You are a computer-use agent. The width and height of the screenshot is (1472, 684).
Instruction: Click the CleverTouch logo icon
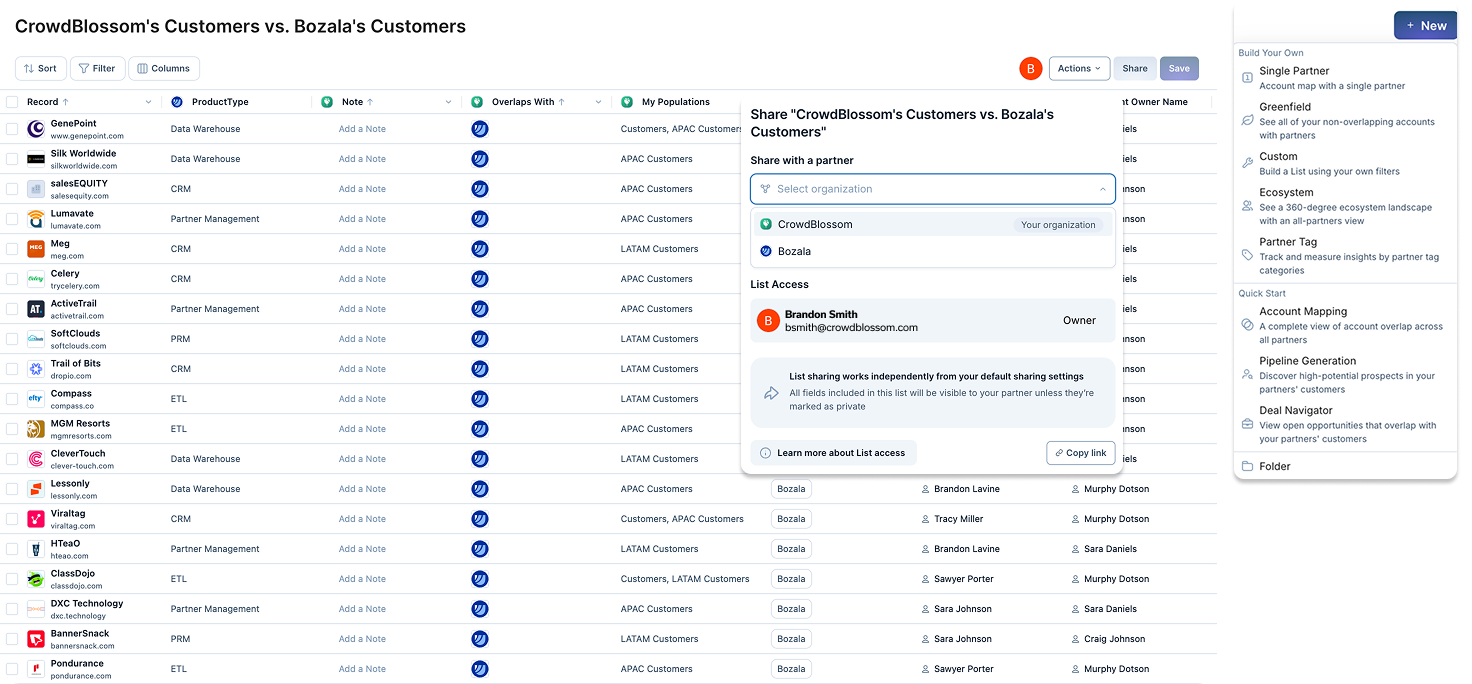[x=36, y=459]
